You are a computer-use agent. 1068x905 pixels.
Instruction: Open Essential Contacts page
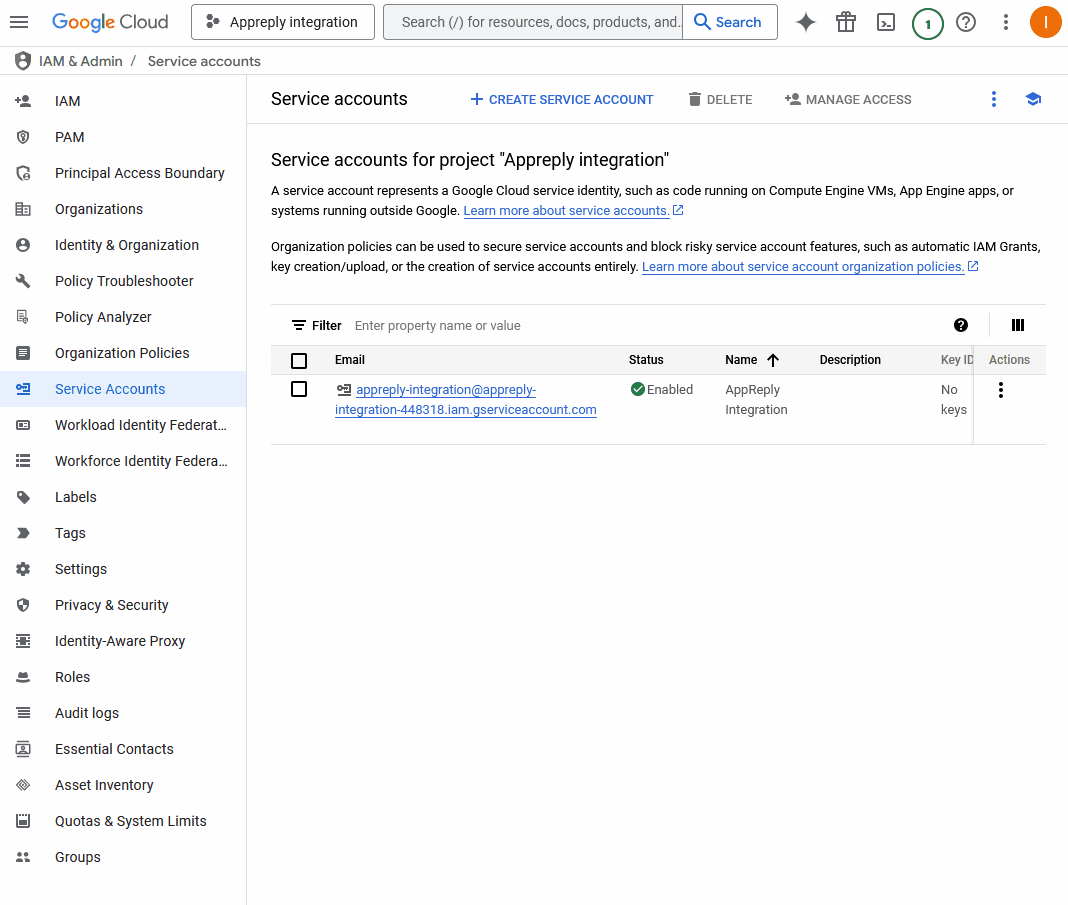click(x=123, y=749)
